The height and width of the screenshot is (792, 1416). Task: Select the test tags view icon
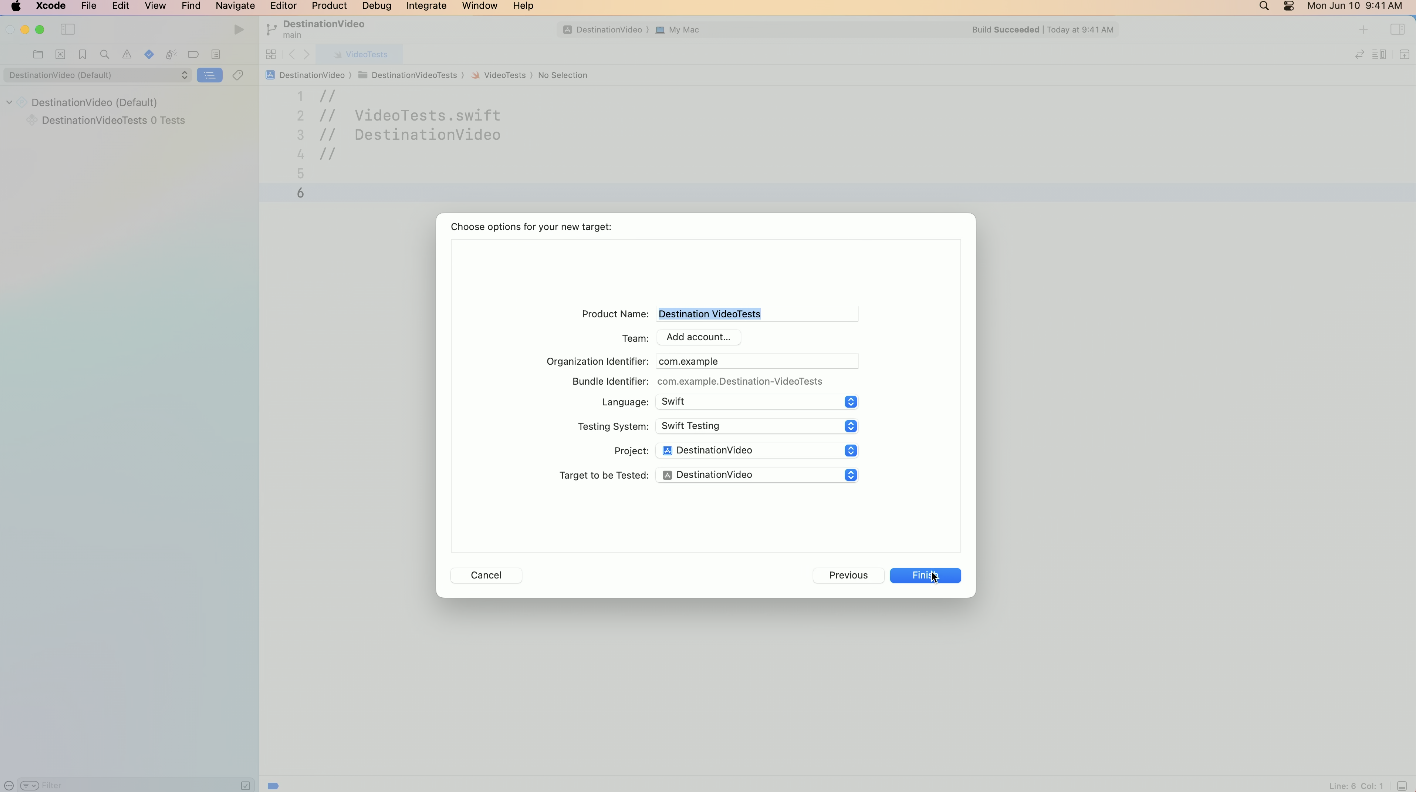point(238,75)
